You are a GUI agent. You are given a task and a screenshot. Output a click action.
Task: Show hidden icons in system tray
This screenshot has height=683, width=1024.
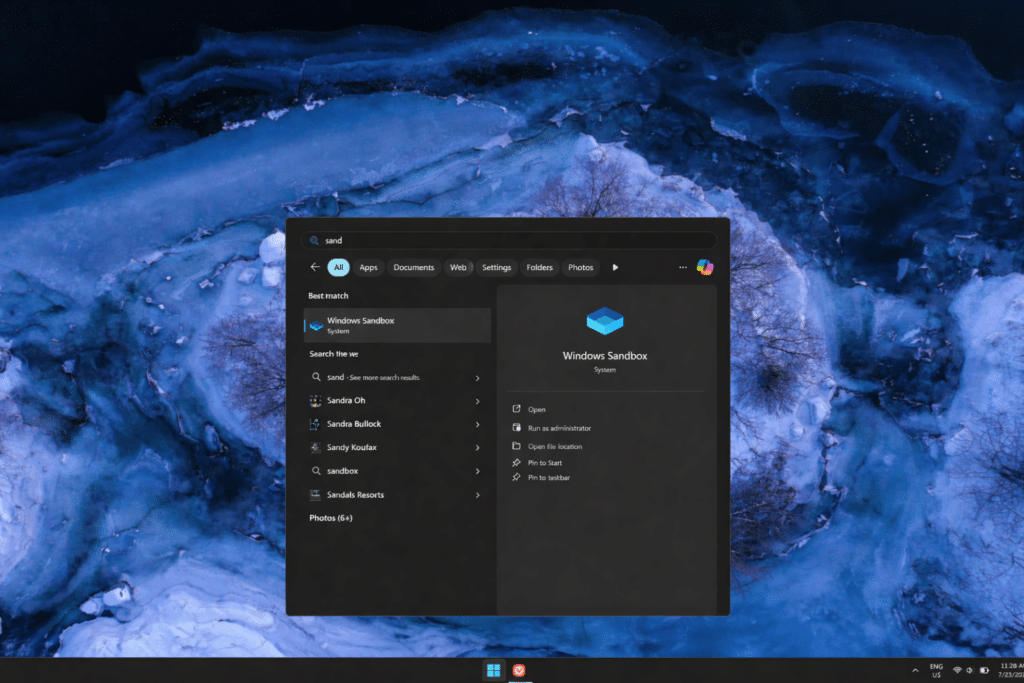(x=915, y=671)
